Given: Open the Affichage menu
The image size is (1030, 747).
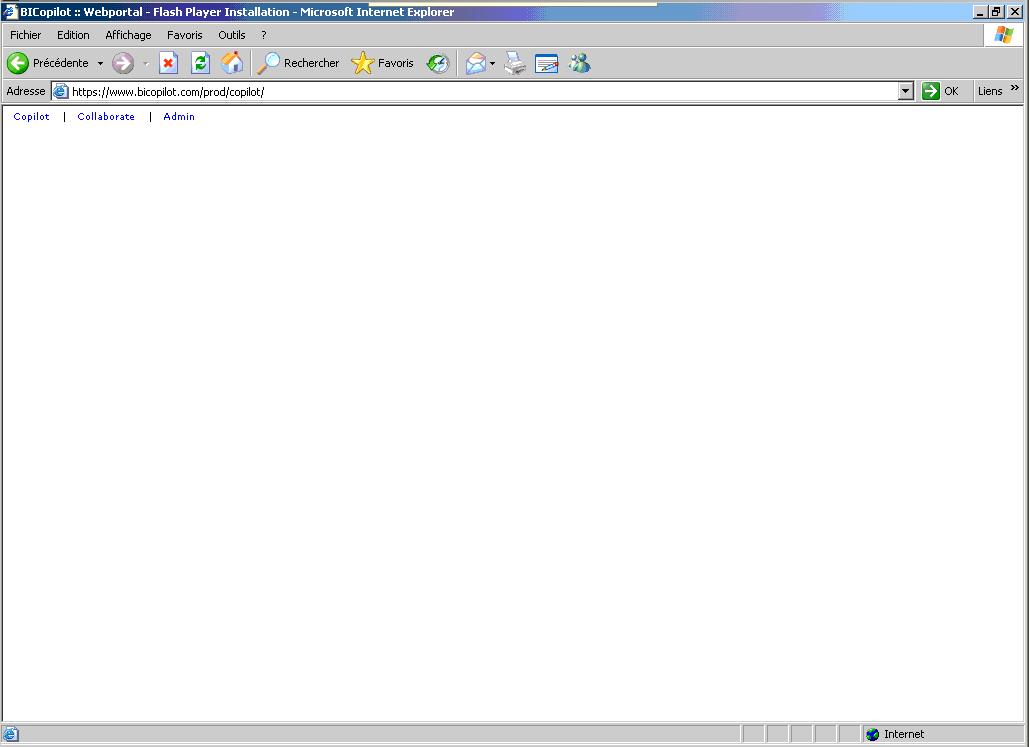Looking at the screenshot, I should pyautogui.click(x=128, y=34).
